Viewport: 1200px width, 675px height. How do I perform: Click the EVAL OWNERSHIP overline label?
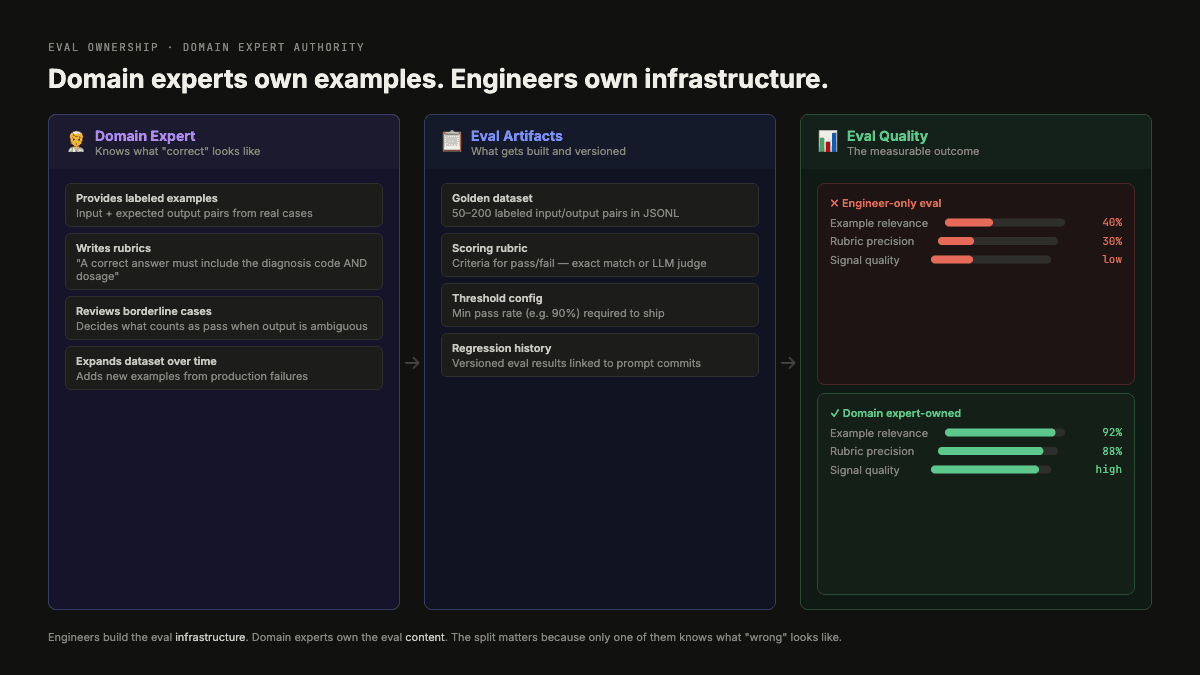tap(206, 47)
